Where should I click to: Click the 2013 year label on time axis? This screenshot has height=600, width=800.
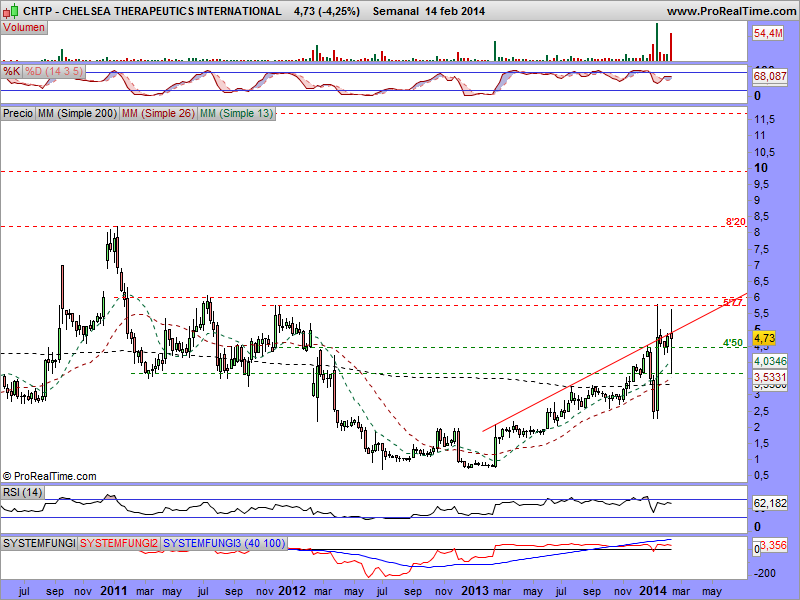(x=474, y=591)
